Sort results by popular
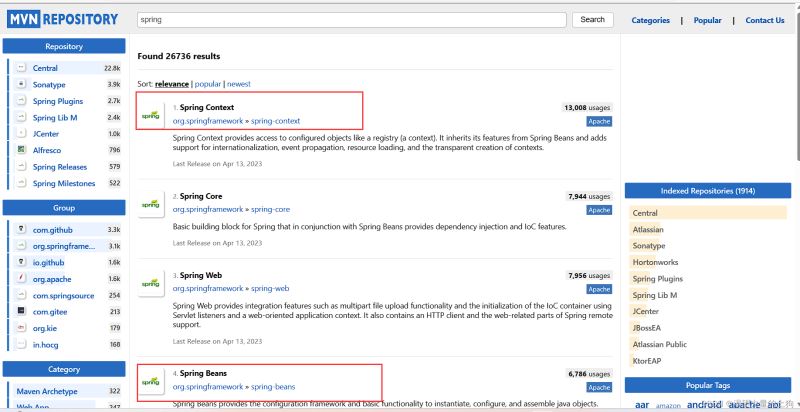Viewport: 800px width, 412px height. pyautogui.click(x=208, y=84)
